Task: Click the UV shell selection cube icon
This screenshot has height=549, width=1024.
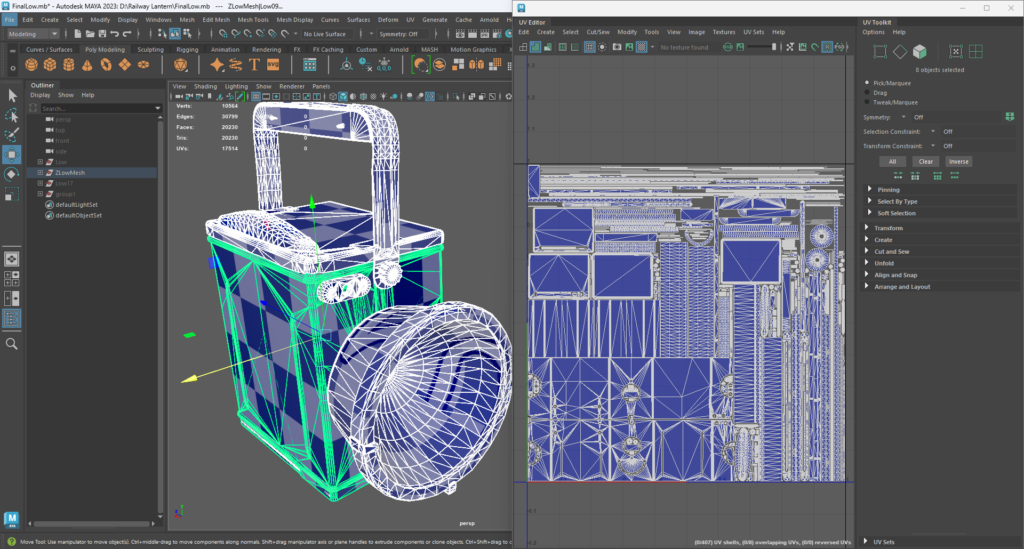Action: (x=919, y=51)
